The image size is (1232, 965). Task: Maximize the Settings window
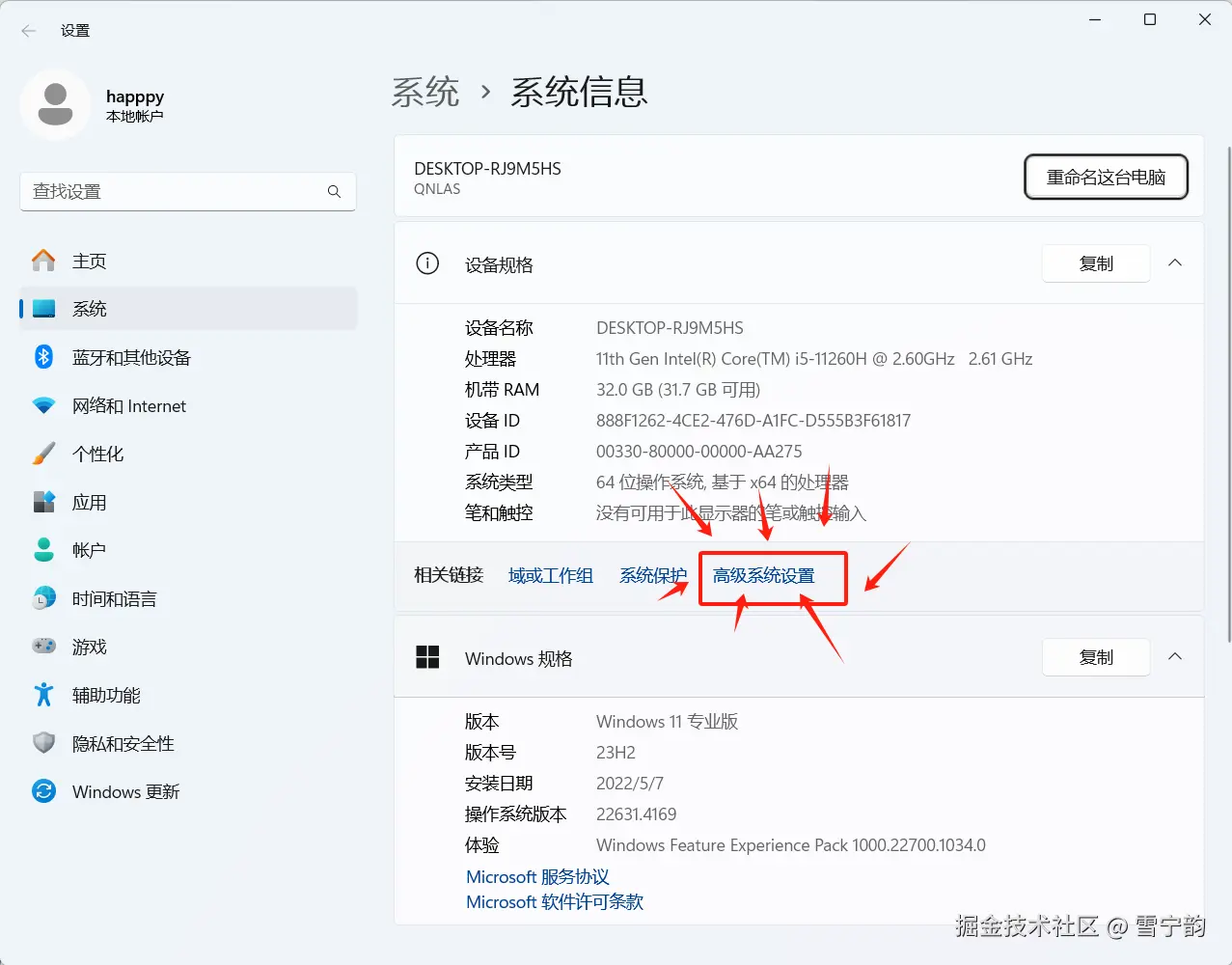(x=1150, y=19)
